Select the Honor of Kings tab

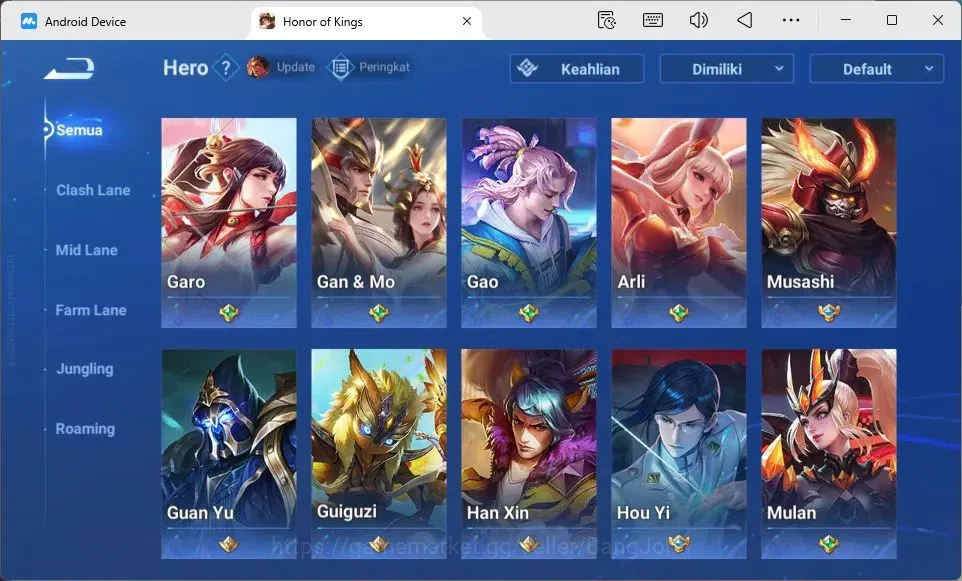[x=367, y=21]
